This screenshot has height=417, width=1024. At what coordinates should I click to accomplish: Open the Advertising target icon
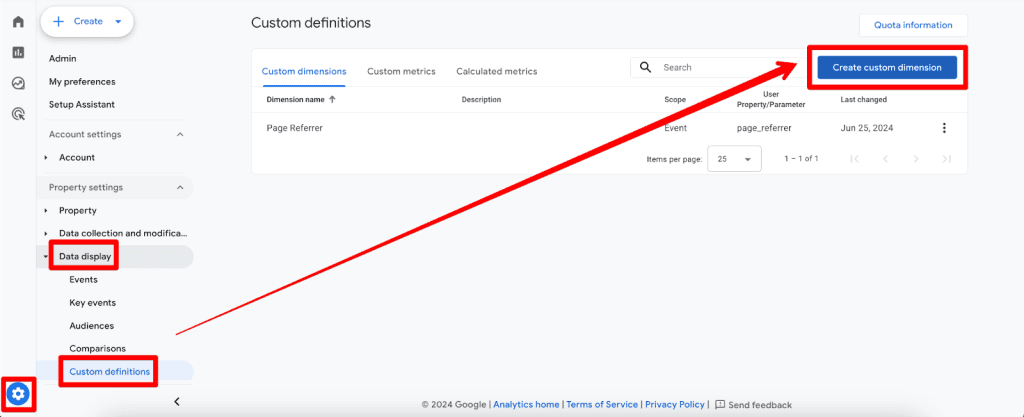pos(18,114)
